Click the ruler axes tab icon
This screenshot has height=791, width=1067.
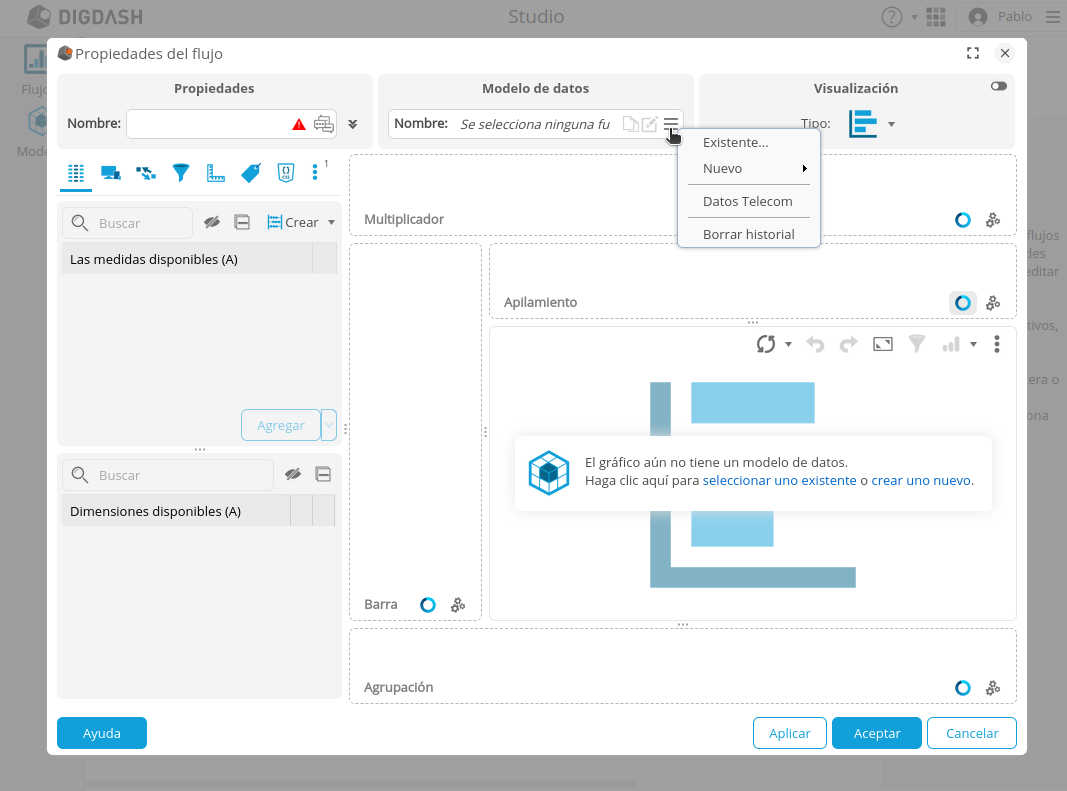click(x=216, y=173)
